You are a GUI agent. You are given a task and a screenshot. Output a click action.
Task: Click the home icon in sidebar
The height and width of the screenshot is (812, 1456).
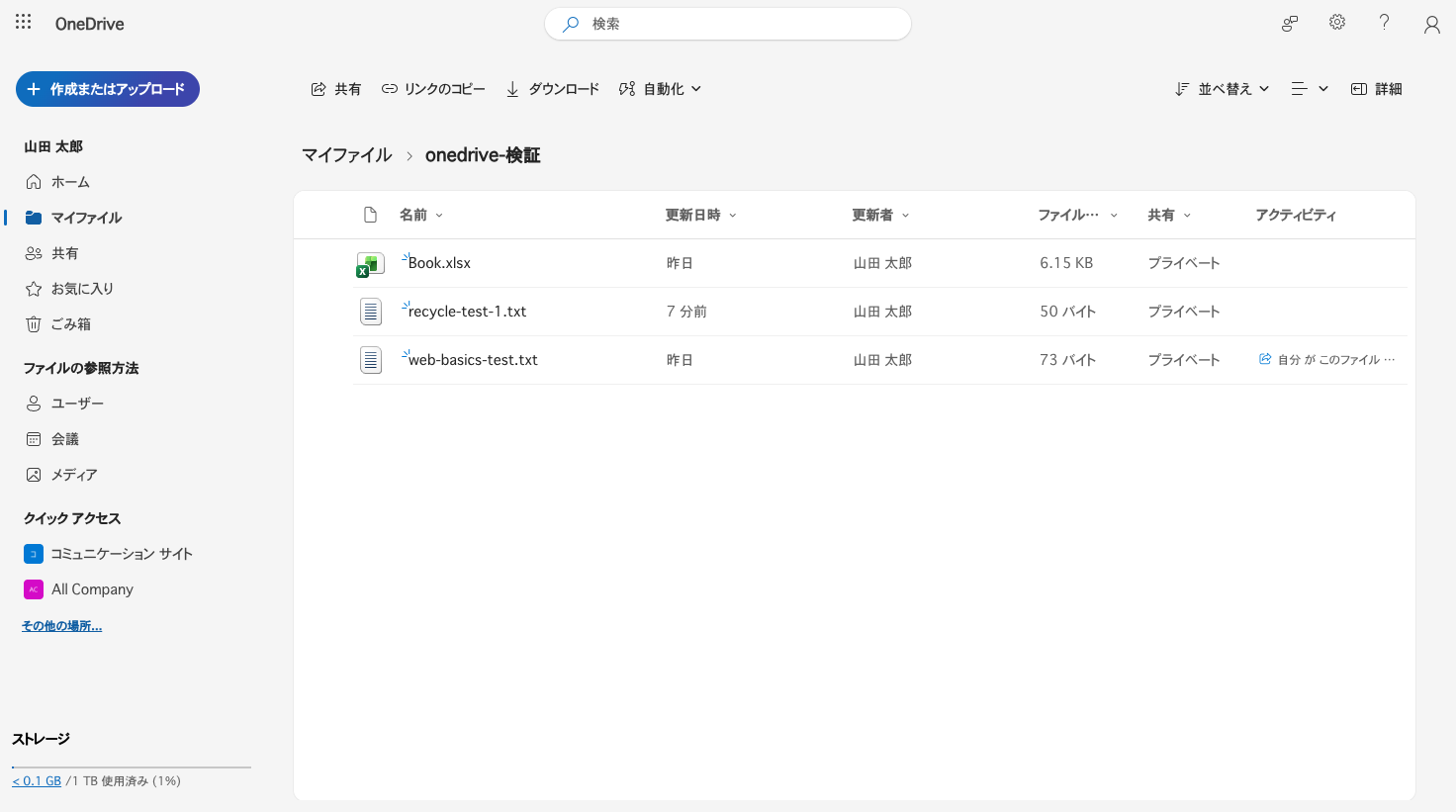34,182
